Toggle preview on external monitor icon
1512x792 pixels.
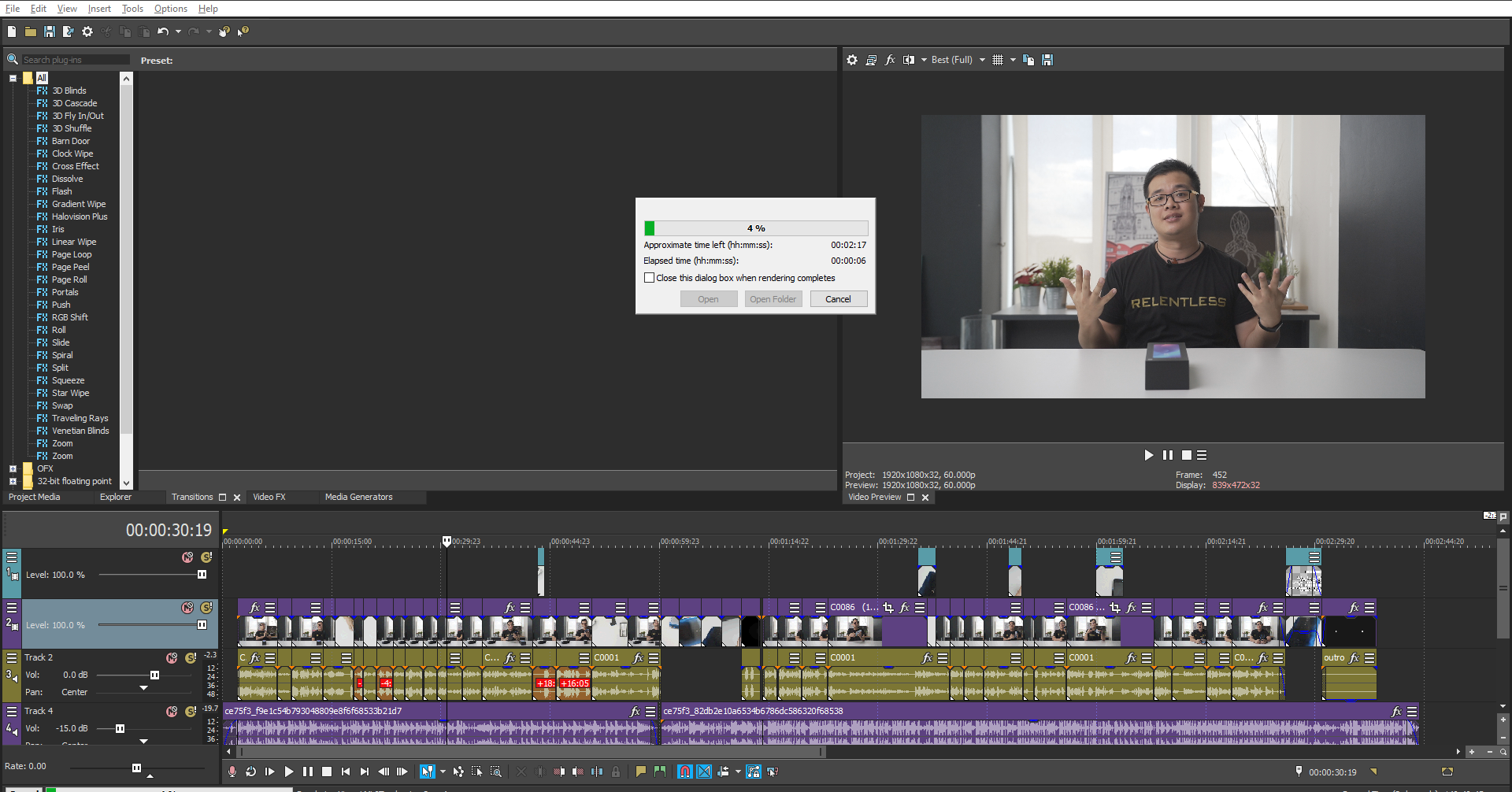(x=871, y=60)
